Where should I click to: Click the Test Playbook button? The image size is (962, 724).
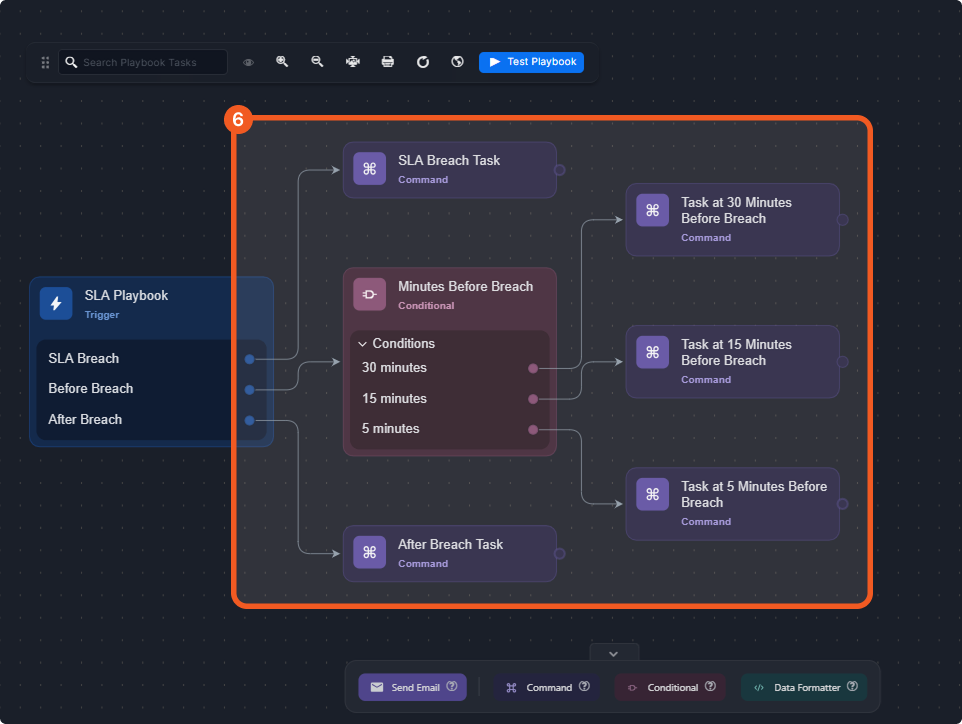click(531, 62)
